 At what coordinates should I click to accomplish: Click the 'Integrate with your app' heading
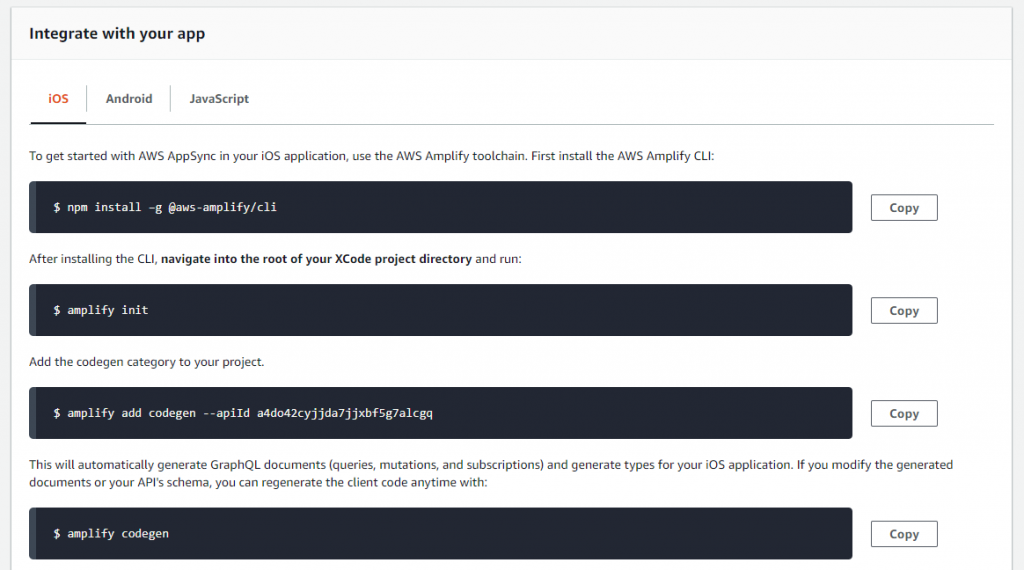coord(117,33)
